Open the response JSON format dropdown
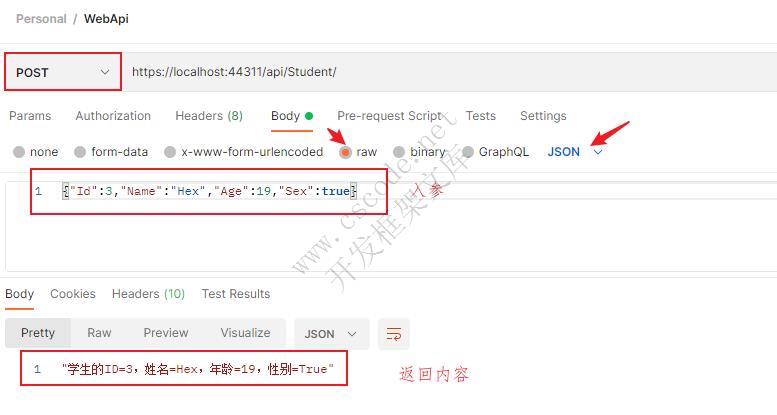This screenshot has width=777, height=415. point(332,334)
